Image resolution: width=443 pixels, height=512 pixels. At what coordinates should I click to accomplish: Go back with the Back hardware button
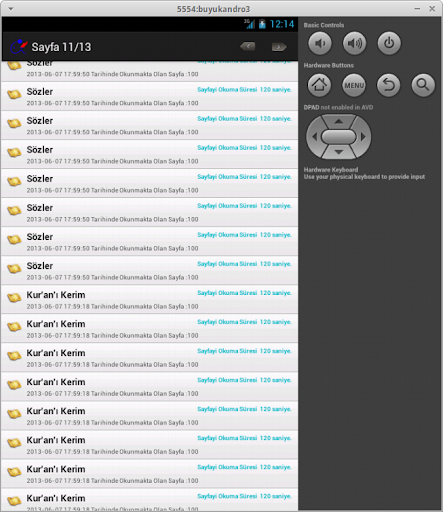click(389, 85)
